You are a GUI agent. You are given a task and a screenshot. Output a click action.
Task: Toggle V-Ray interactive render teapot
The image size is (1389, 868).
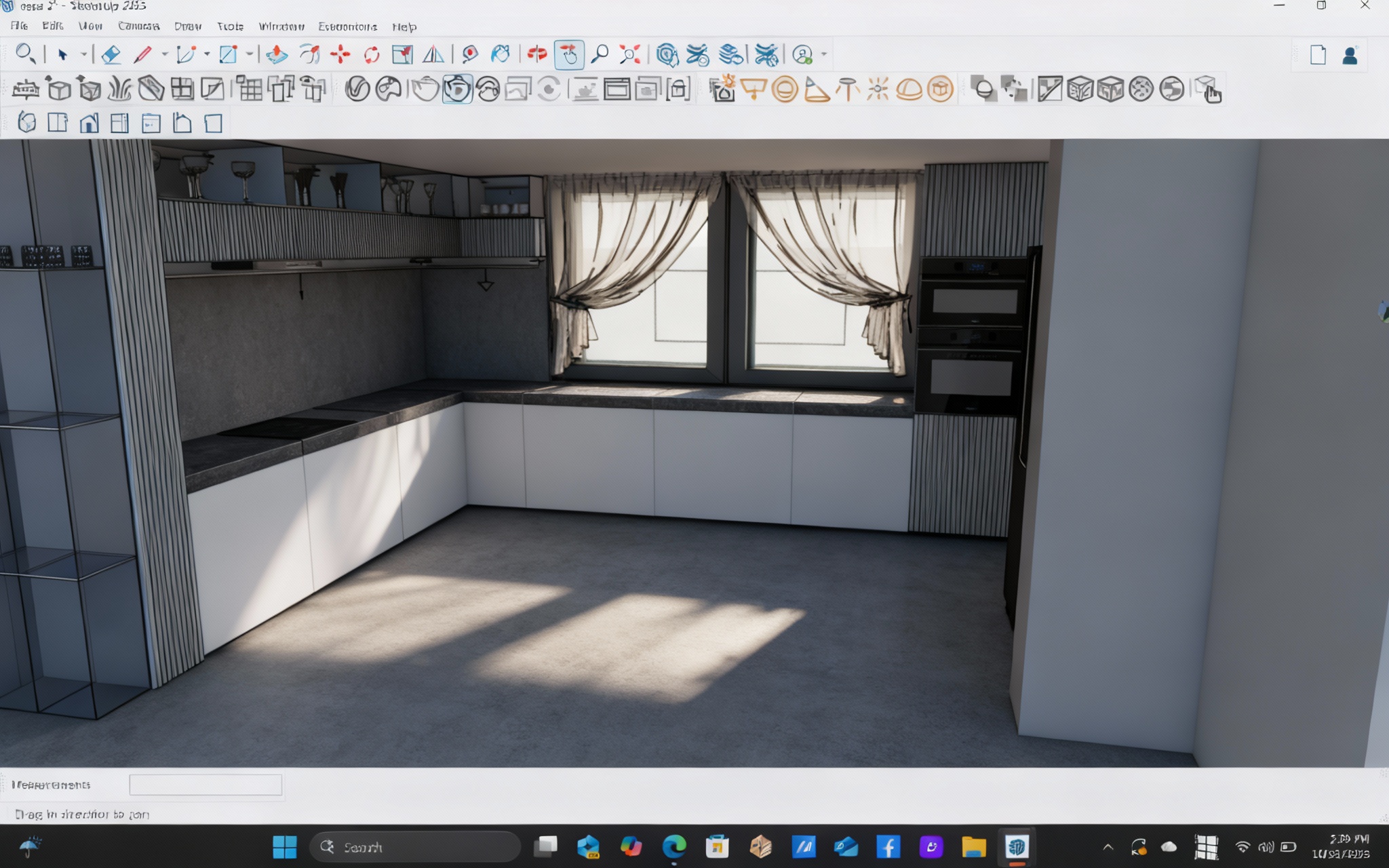tap(457, 89)
